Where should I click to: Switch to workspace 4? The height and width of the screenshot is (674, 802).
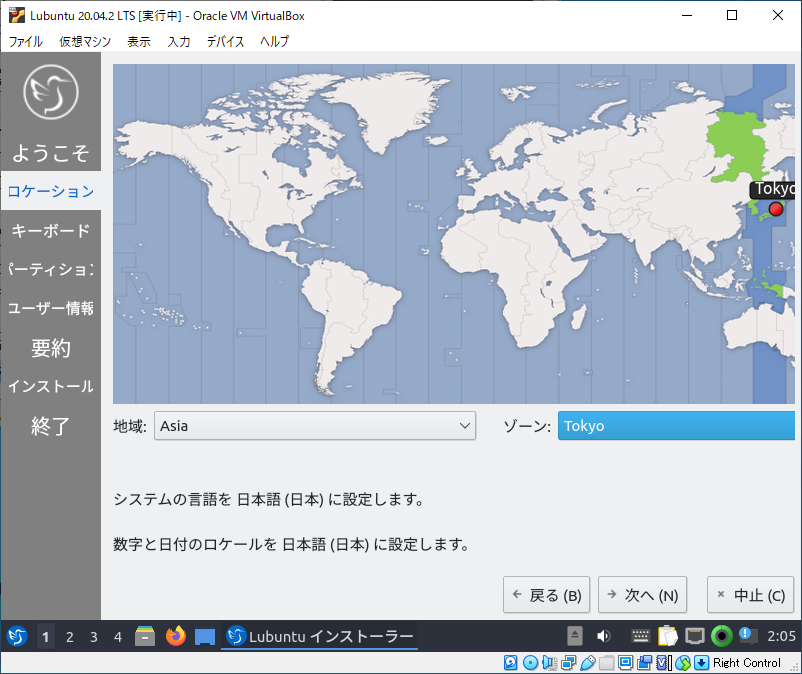click(x=118, y=637)
